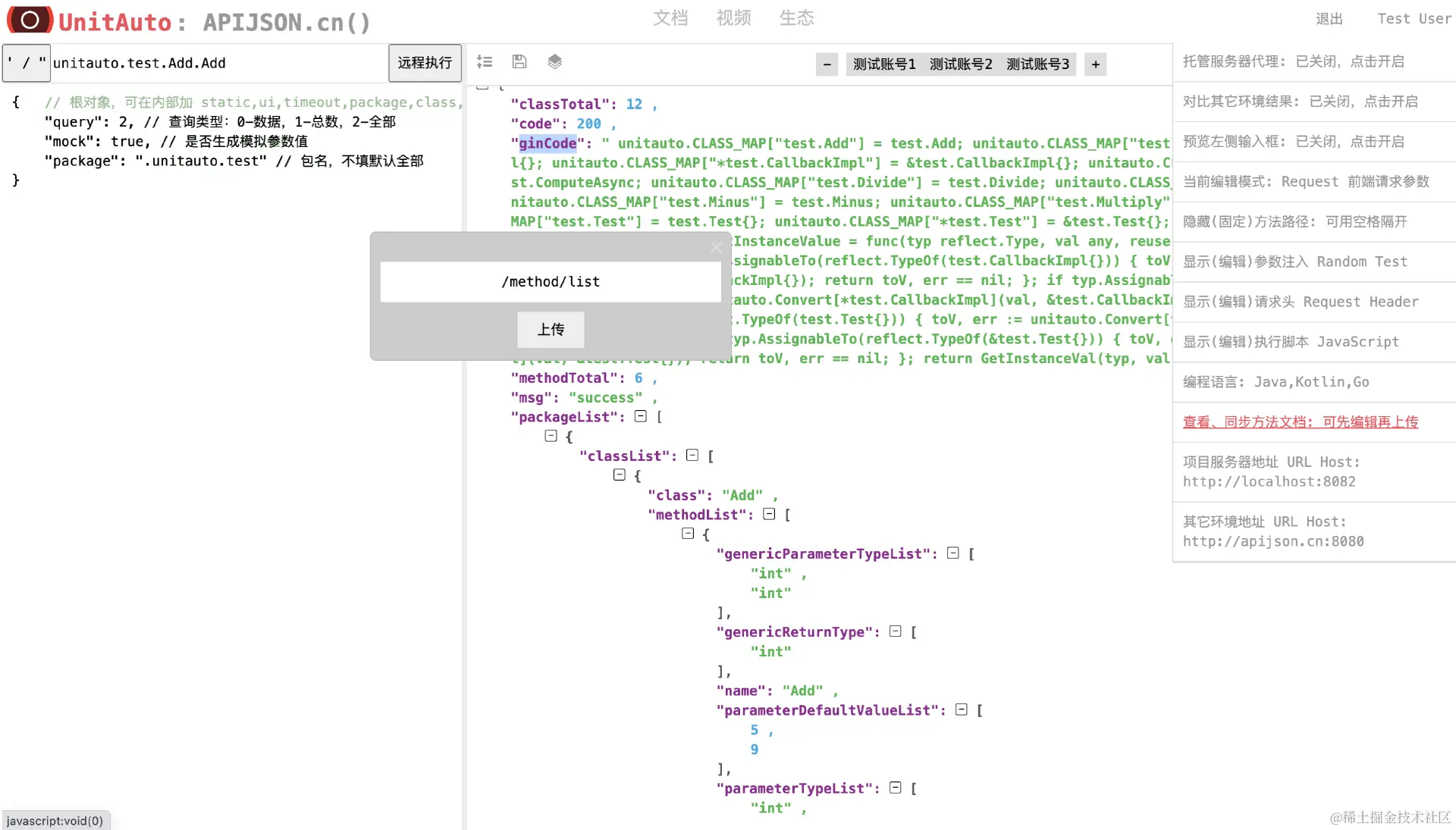Open the 文档 menu item

670,18
